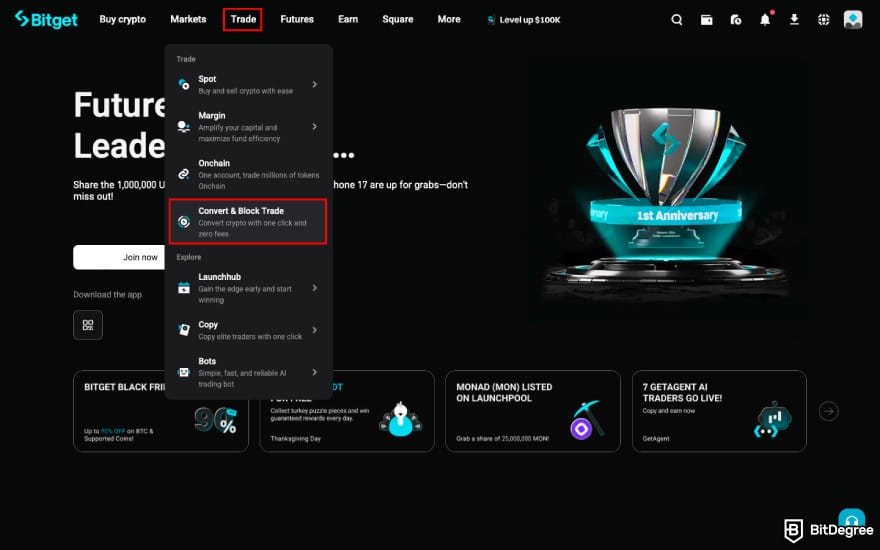Expand the Launchhub submenu arrow
This screenshot has width=880, height=550.
(x=314, y=288)
